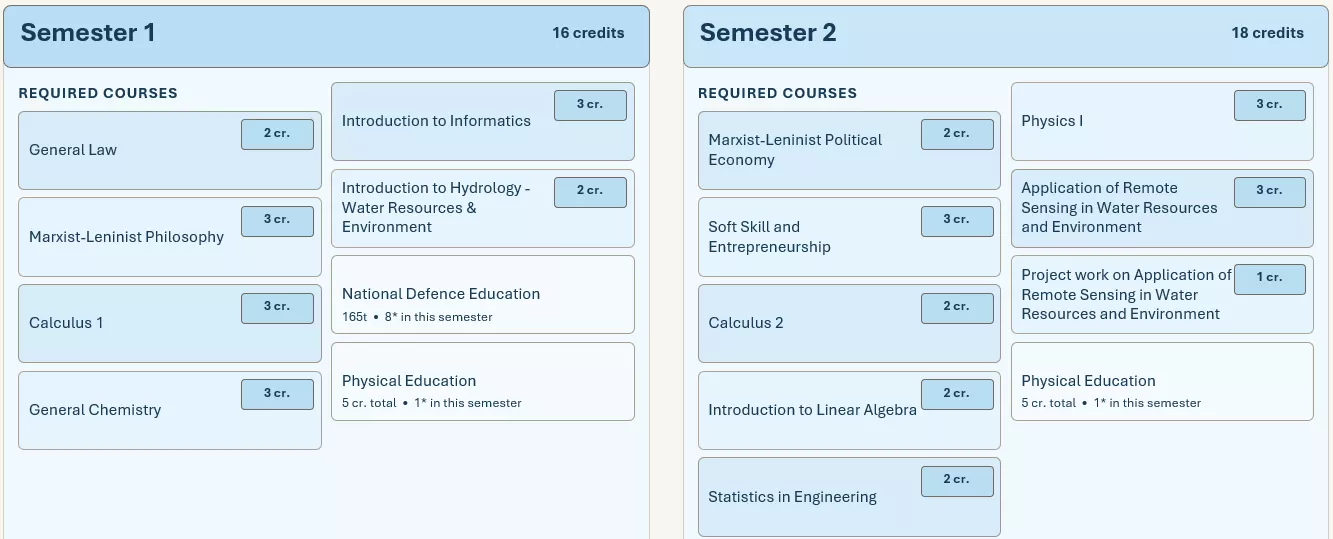1333x539 pixels.
Task: Open Application of Remote Sensing course
Action: point(1162,208)
